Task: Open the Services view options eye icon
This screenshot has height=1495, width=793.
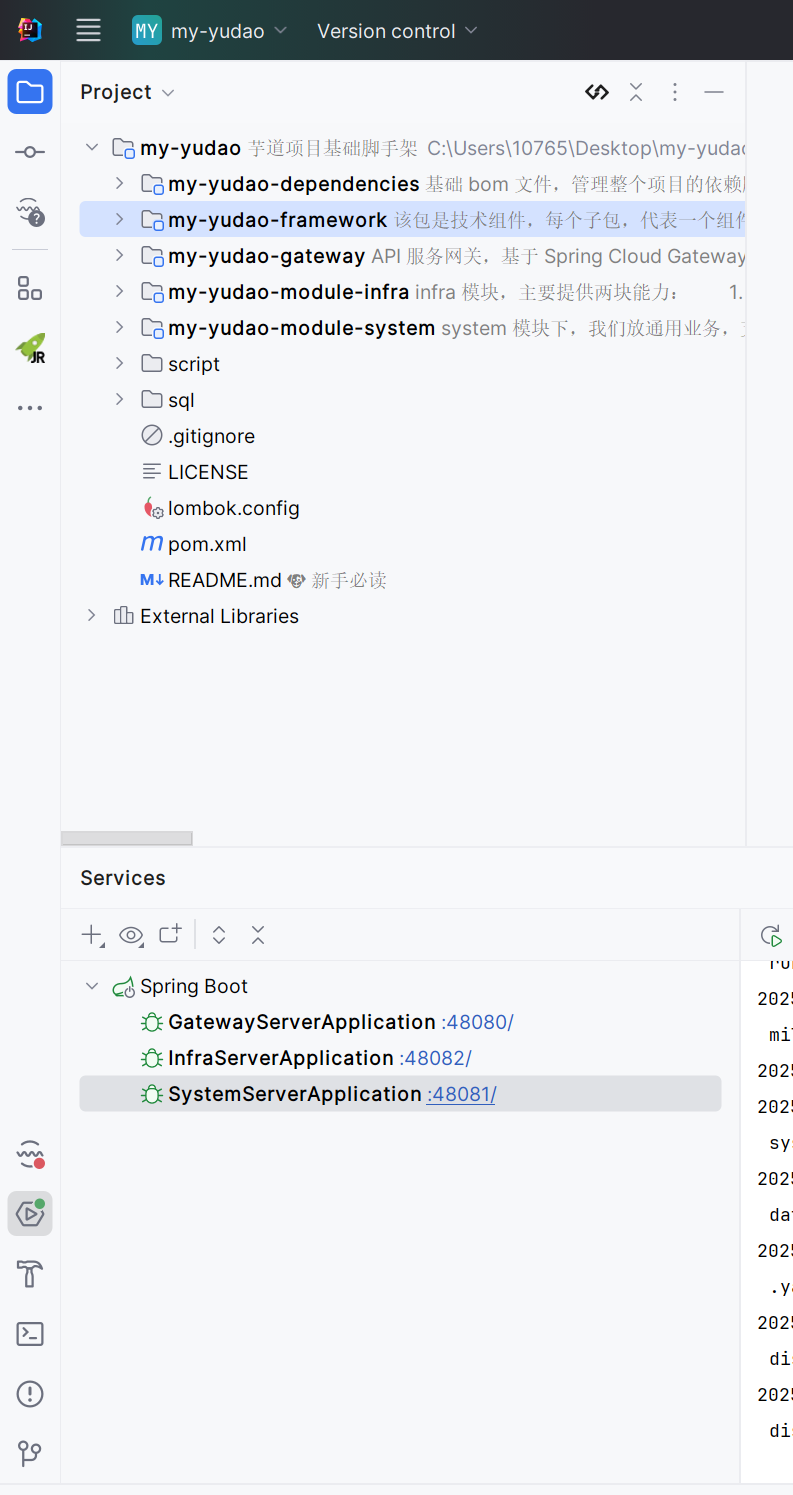Action: pyautogui.click(x=131, y=935)
